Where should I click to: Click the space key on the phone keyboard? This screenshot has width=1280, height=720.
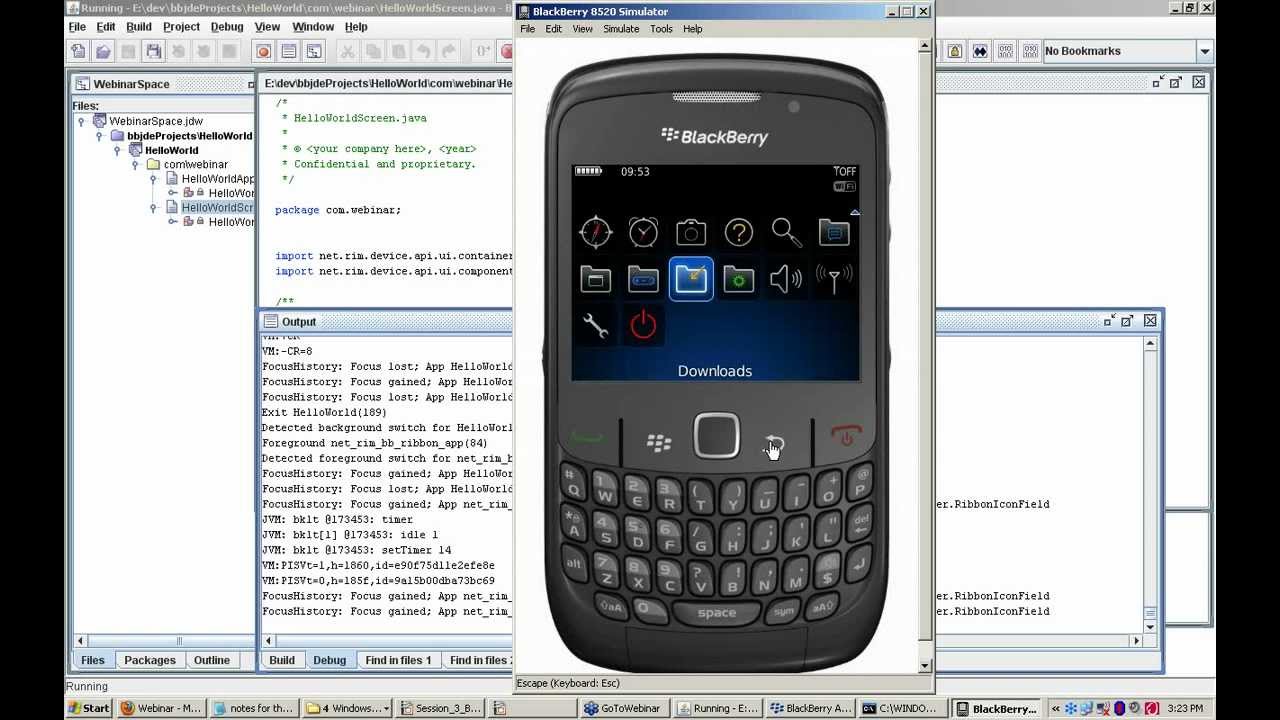[x=716, y=613]
